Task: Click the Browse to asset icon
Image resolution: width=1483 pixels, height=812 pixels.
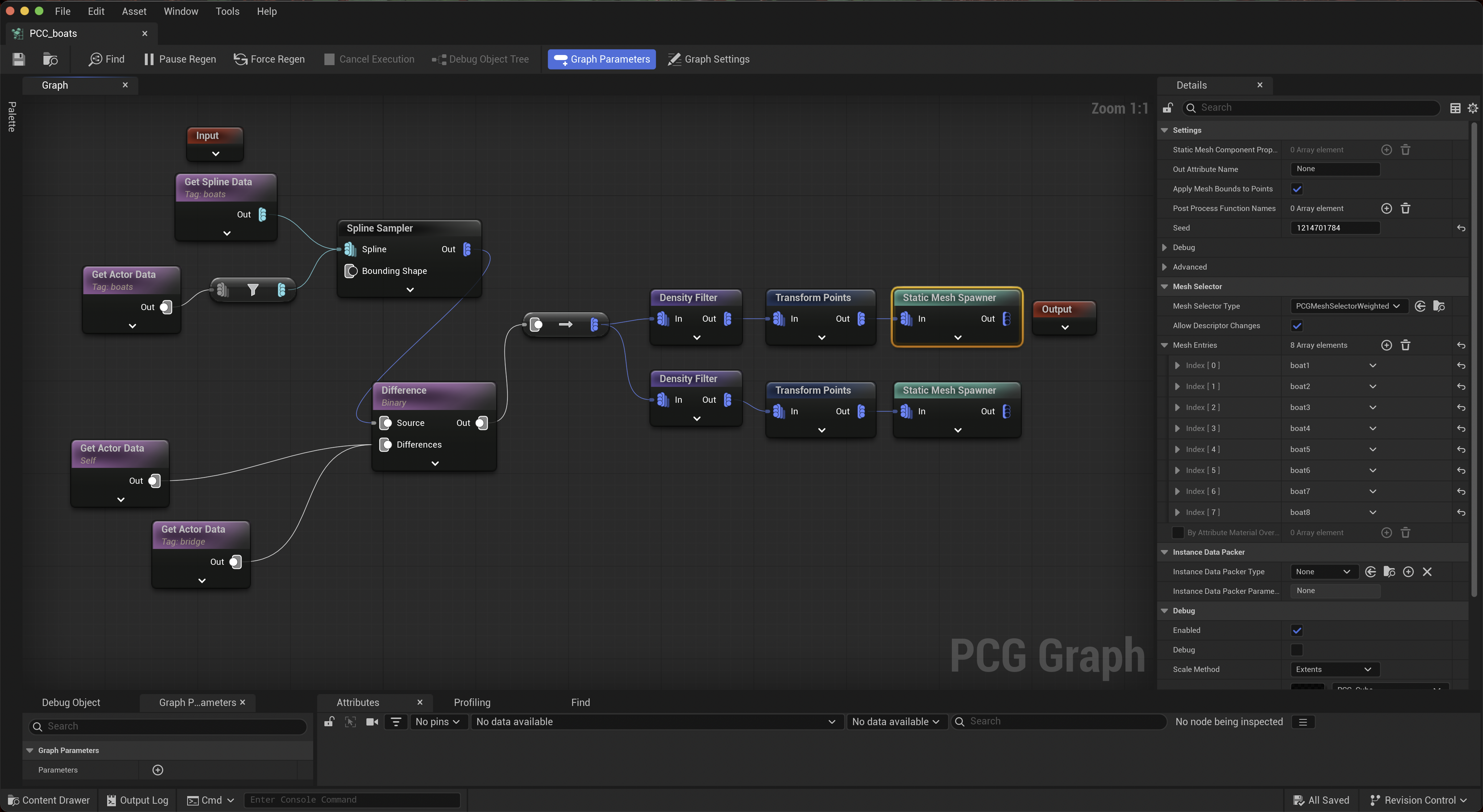Action: coord(51,59)
